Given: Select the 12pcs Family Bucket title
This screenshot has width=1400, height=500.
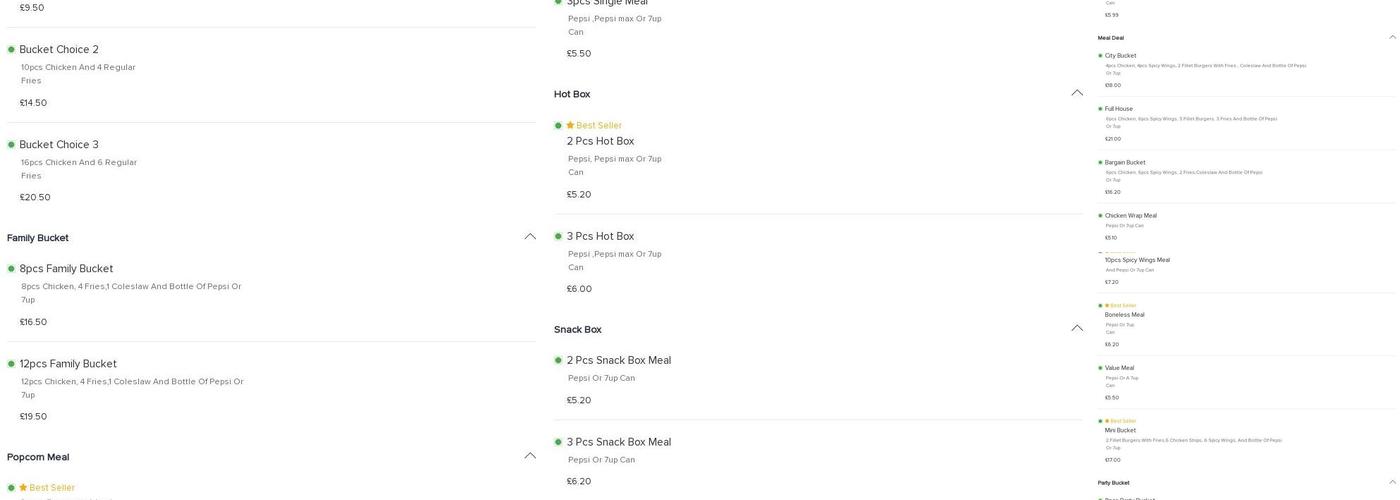Looking at the screenshot, I should point(68,364).
